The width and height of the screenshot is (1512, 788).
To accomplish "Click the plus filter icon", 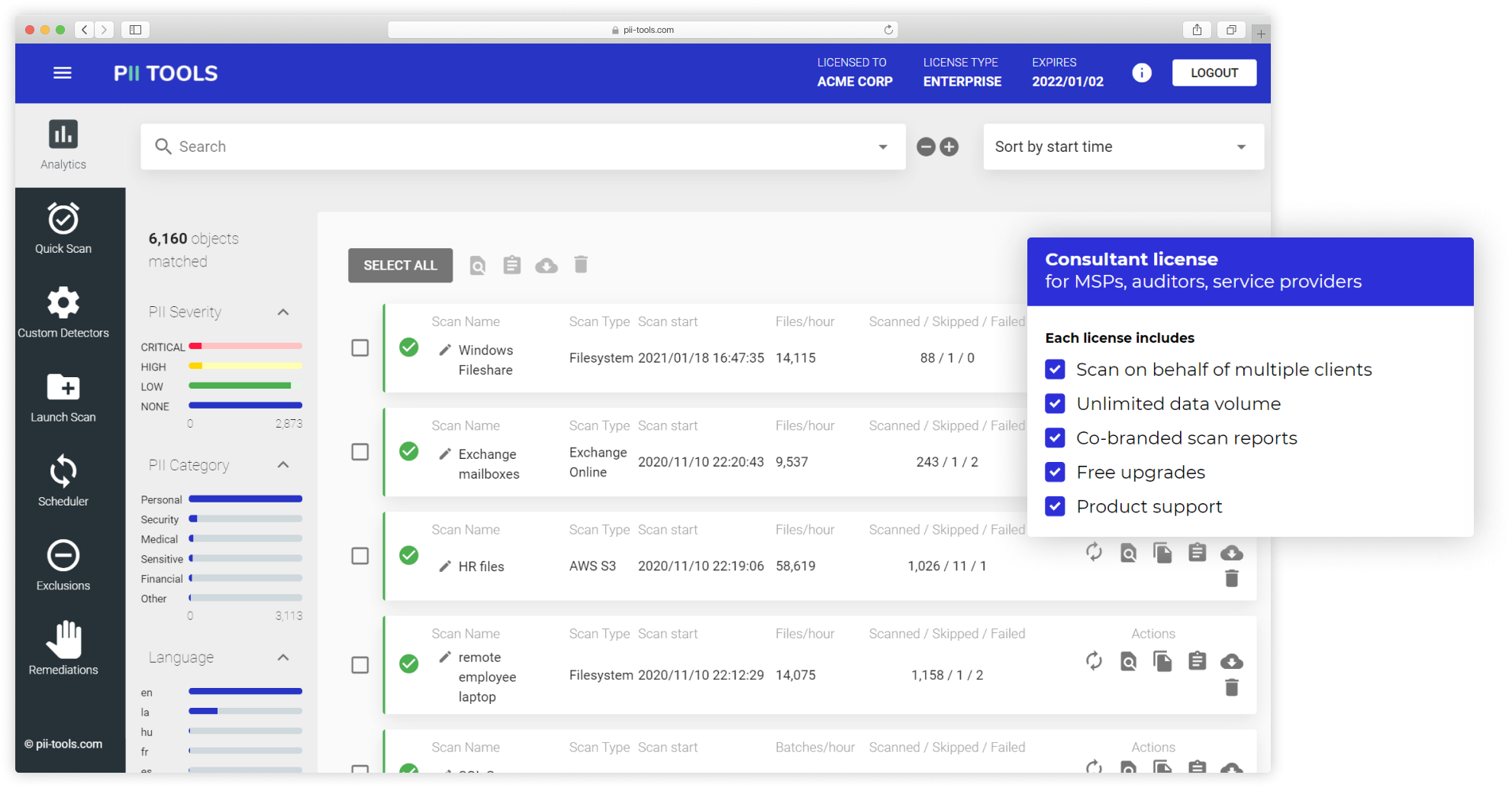I will [x=949, y=147].
